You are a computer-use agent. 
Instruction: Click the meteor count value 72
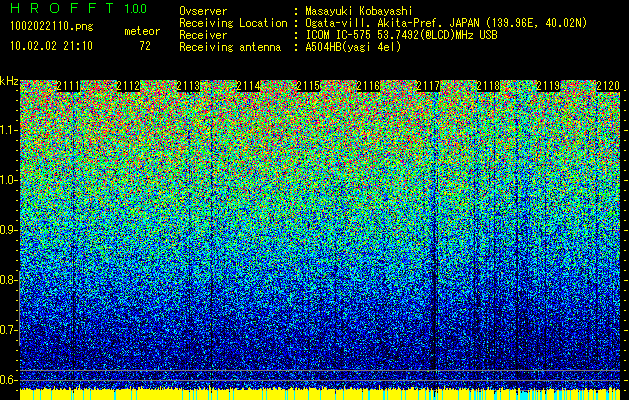pyautogui.click(x=145, y=46)
